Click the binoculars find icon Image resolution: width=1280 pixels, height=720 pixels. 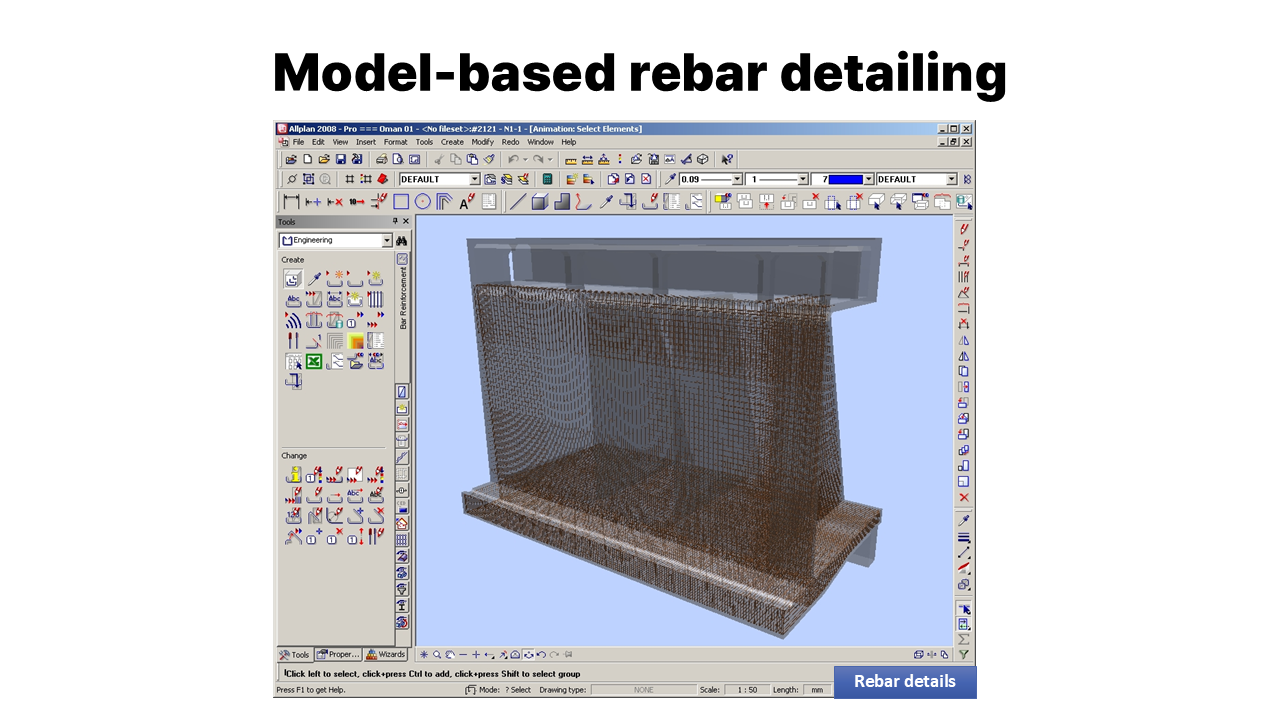pyautogui.click(x=402, y=241)
